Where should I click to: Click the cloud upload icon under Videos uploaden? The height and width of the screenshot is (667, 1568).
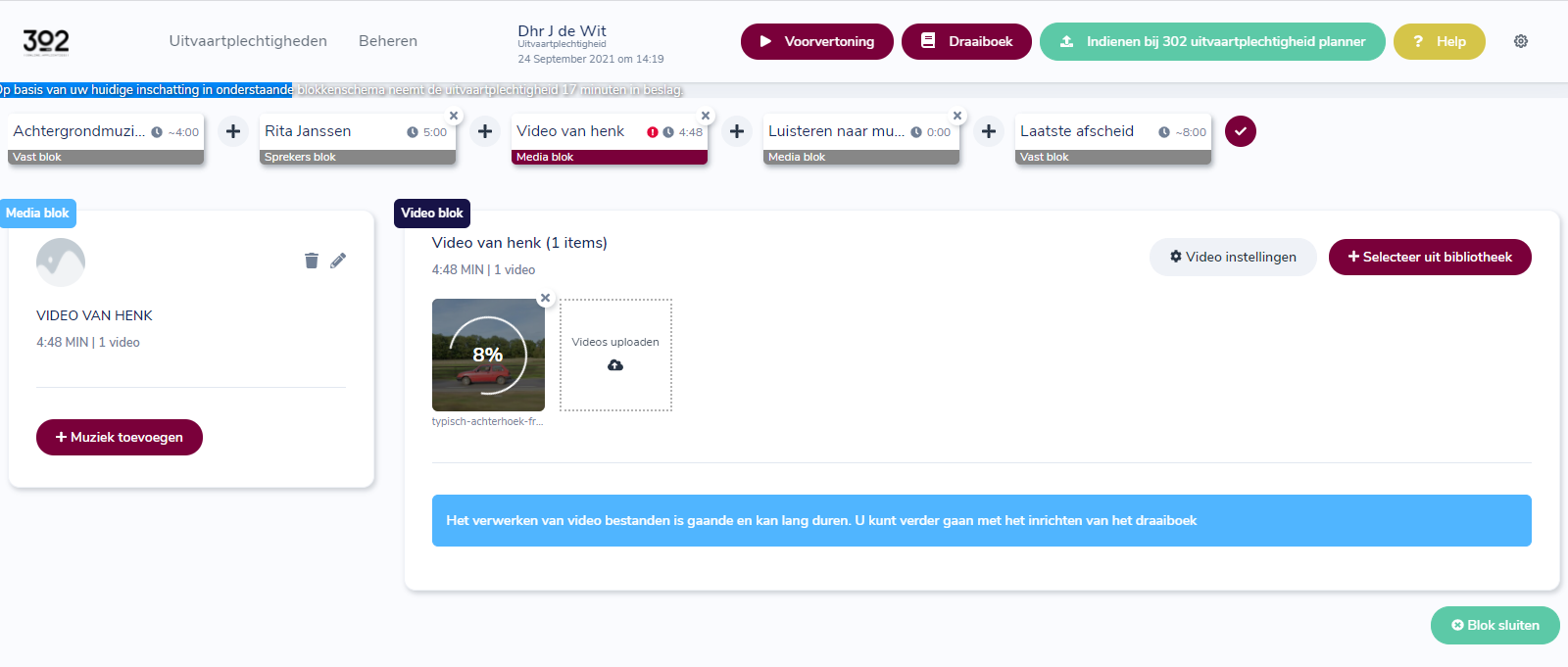(615, 365)
